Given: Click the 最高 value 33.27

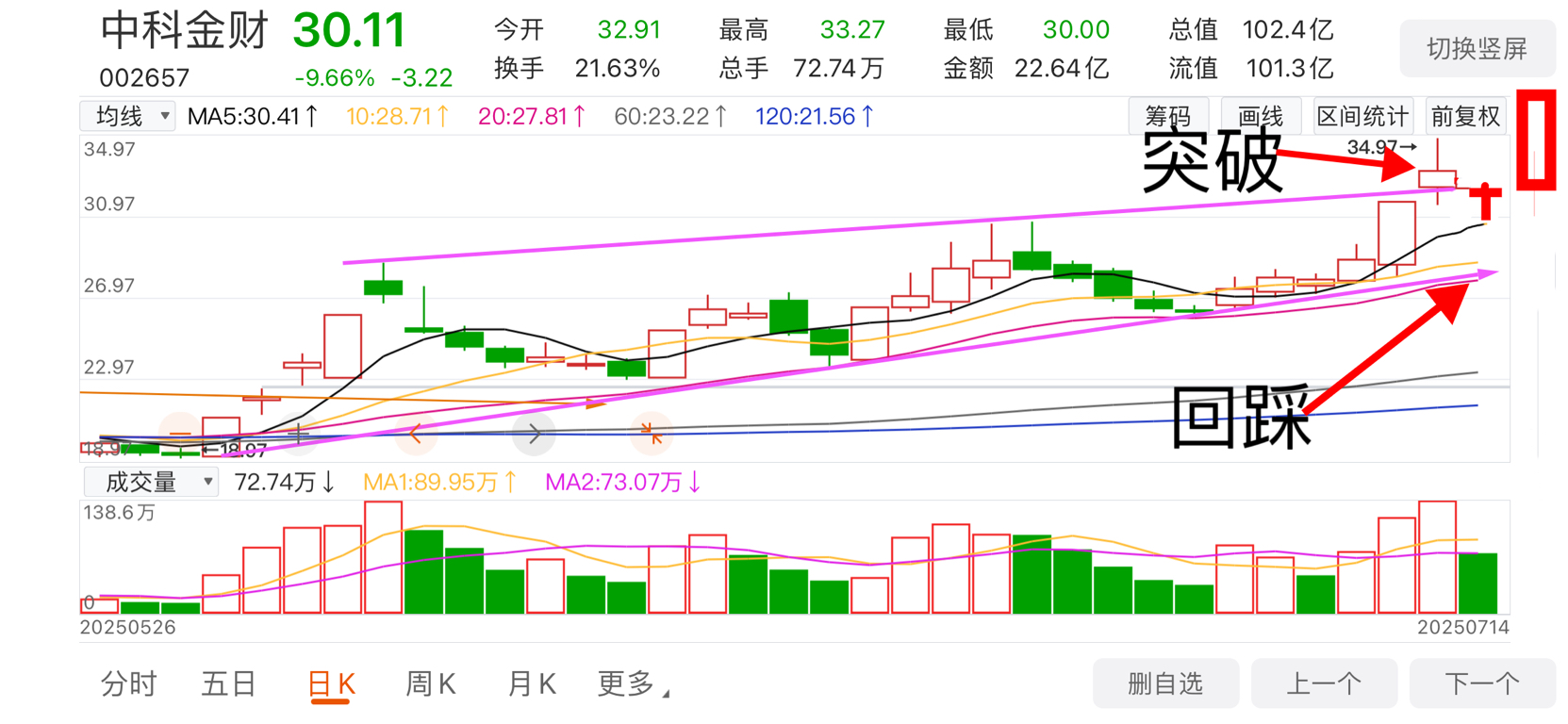Looking at the screenshot, I should (x=852, y=30).
